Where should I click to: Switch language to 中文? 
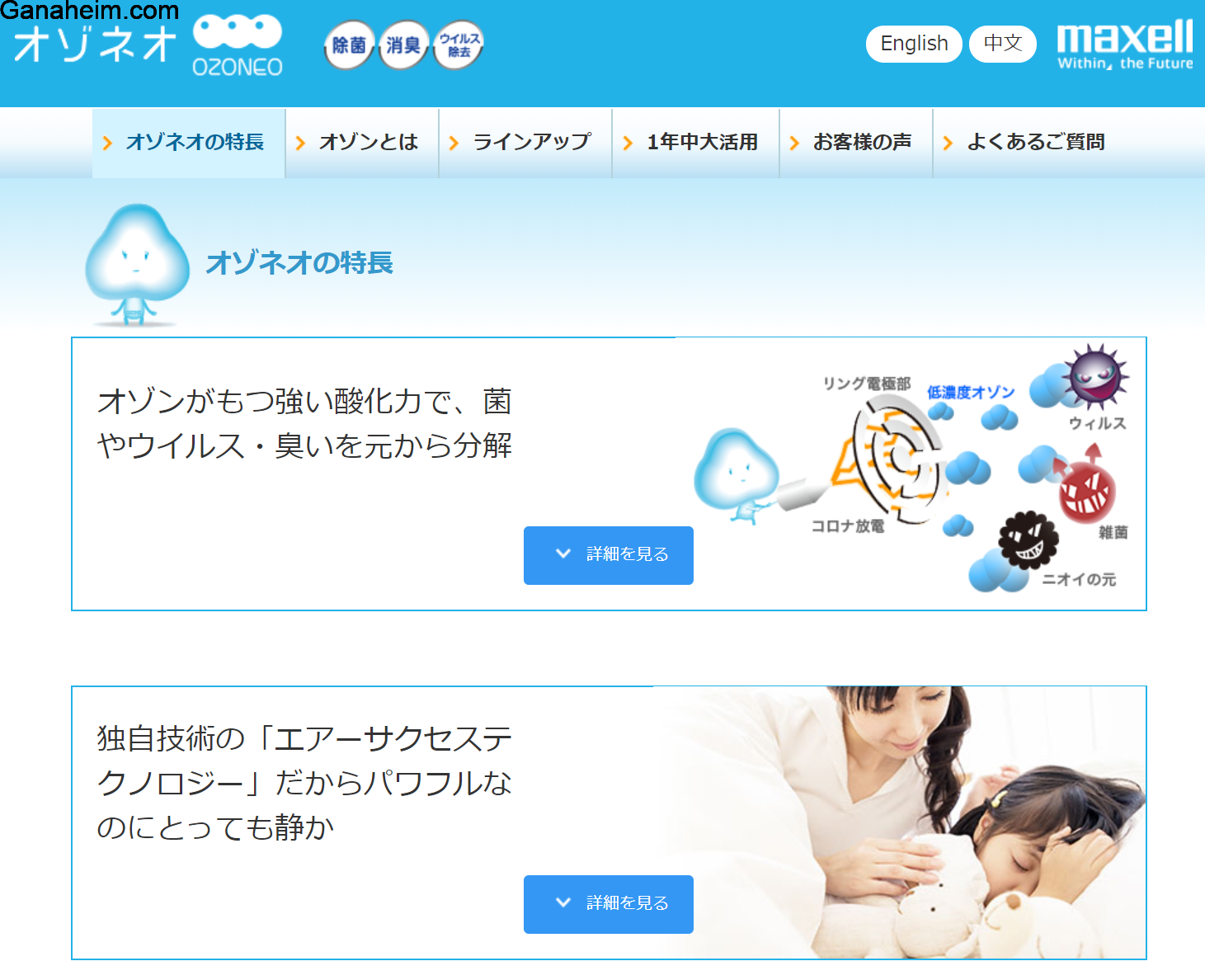click(1003, 44)
